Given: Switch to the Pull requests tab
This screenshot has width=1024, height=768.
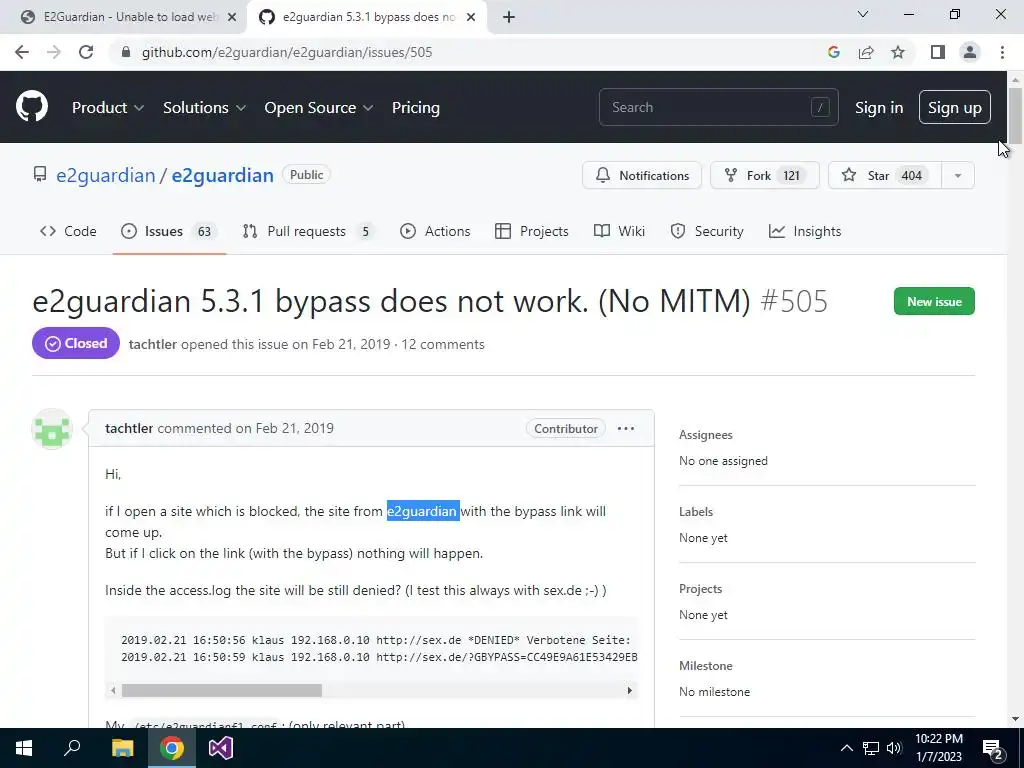Looking at the screenshot, I should (309, 231).
